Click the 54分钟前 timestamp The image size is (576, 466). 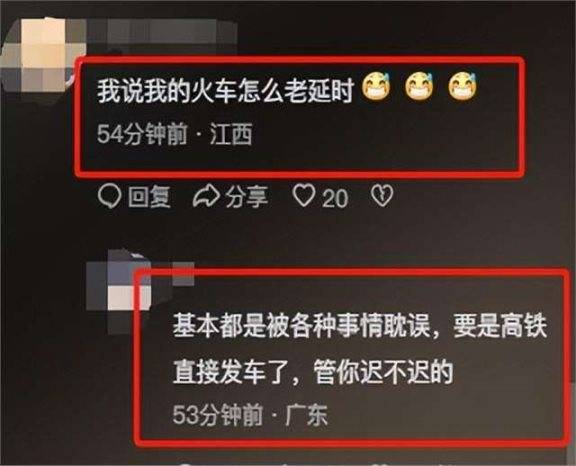point(142,134)
